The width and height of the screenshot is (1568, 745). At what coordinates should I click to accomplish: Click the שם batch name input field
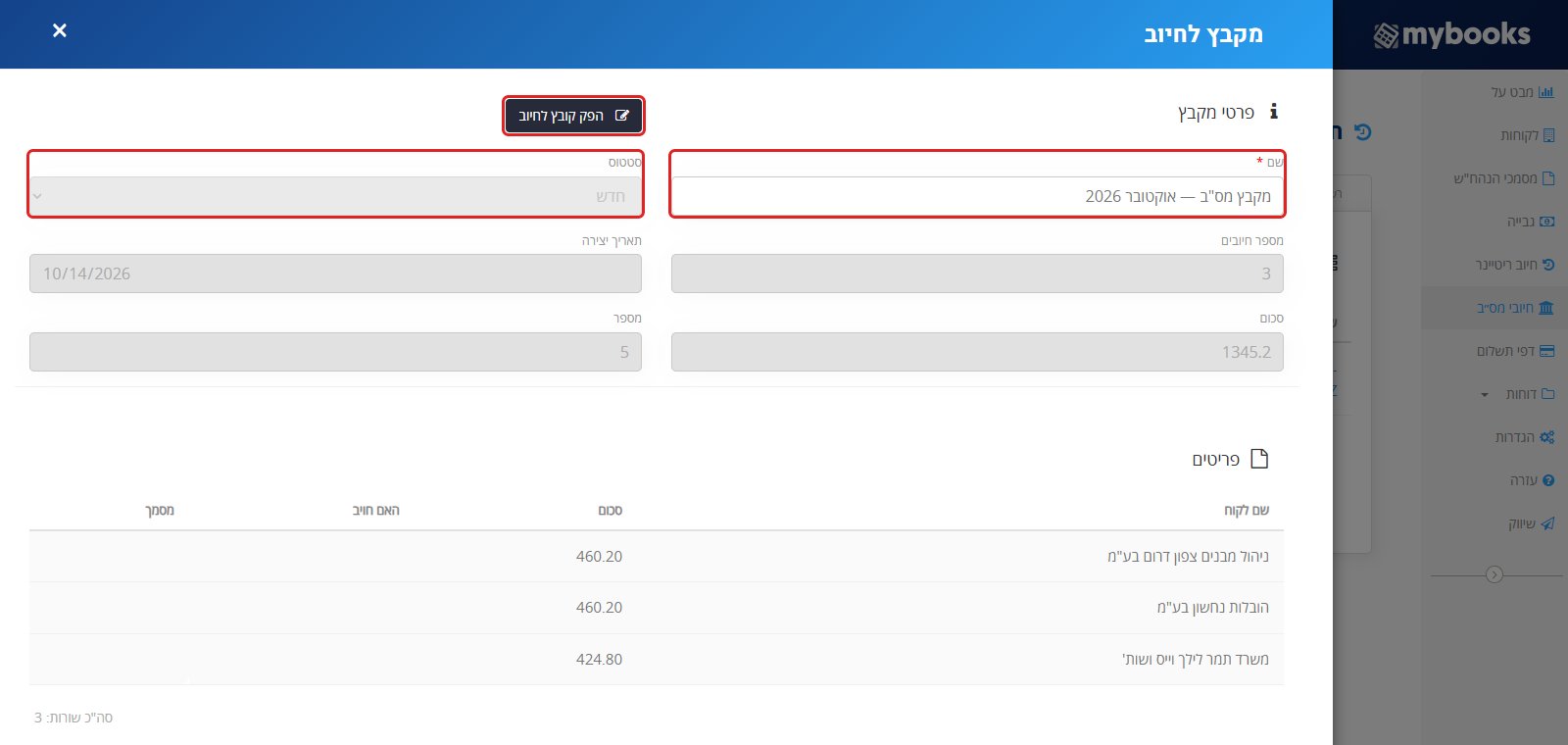pyautogui.click(x=977, y=196)
